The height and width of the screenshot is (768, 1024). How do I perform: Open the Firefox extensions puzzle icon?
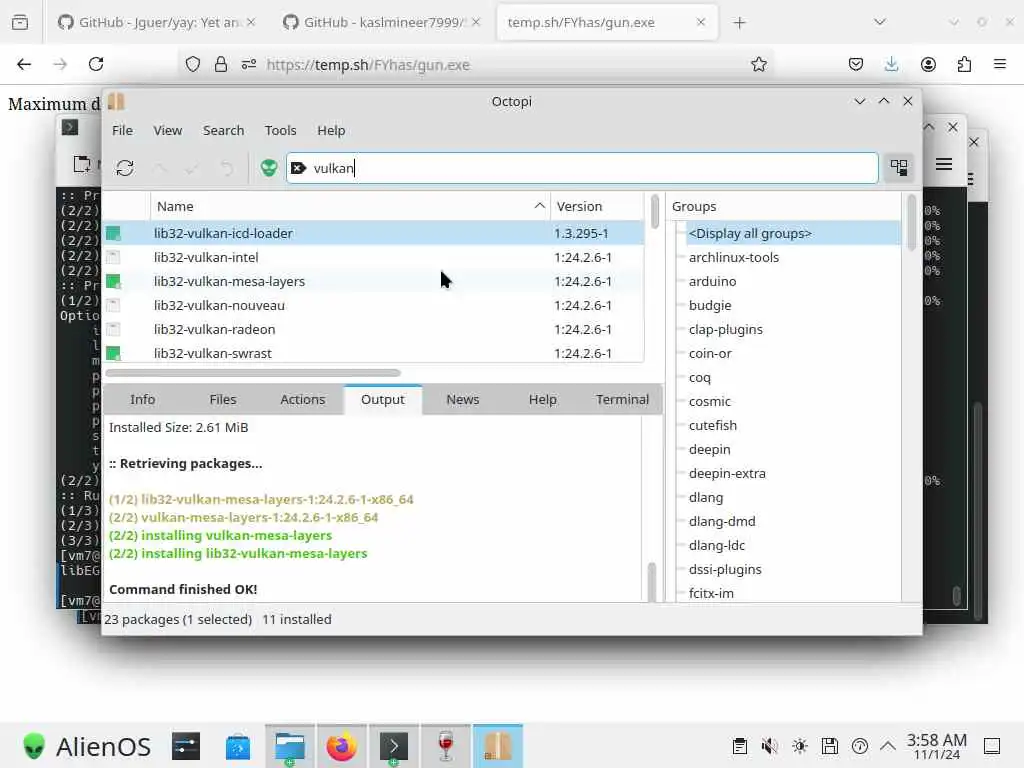click(964, 64)
